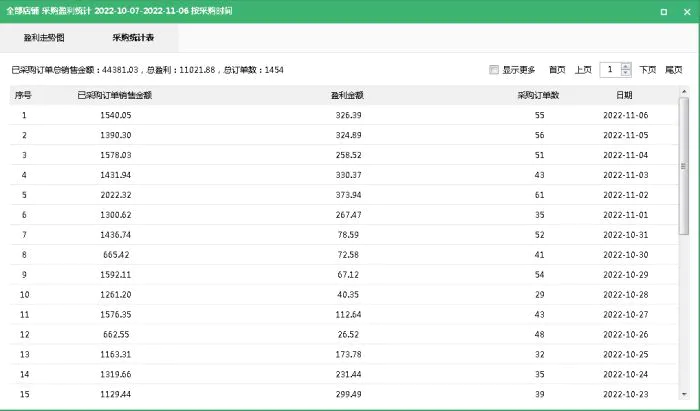
Task: Sort by the 盈利金额 column header
Action: [x=346, y=94]
